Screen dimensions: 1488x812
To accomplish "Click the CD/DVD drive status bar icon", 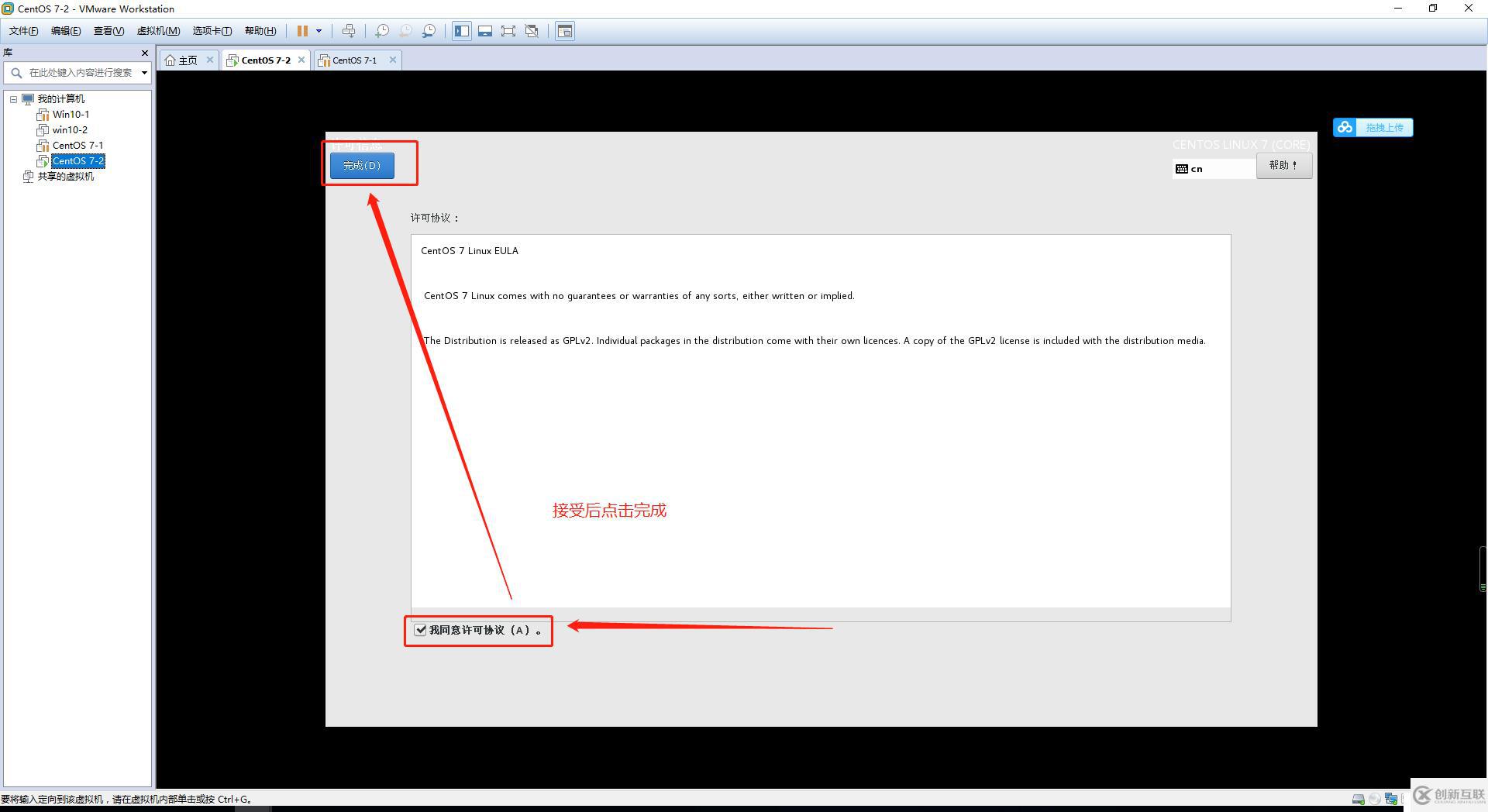I will (1375, 799).
